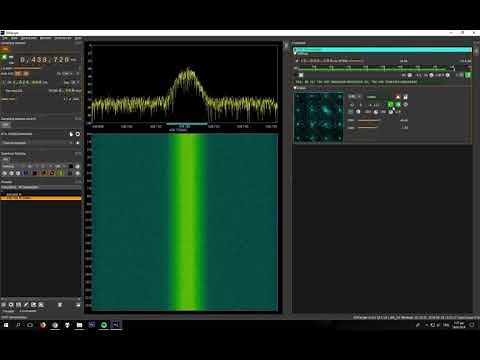The height and width of the screenshot is (360, 480).
Task: Click the second green icon beside the constellation
Action: [x=398, y=105]
